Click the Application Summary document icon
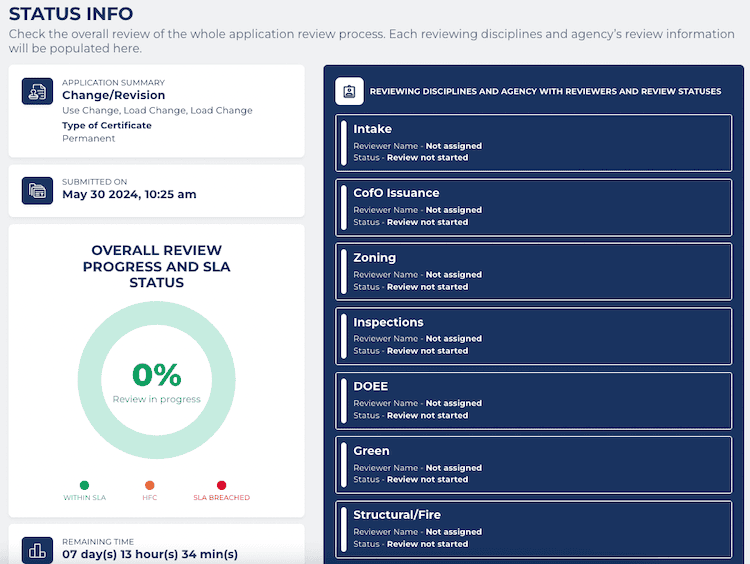This screenshot has width=750, height=564. click(x=37, y=92)
